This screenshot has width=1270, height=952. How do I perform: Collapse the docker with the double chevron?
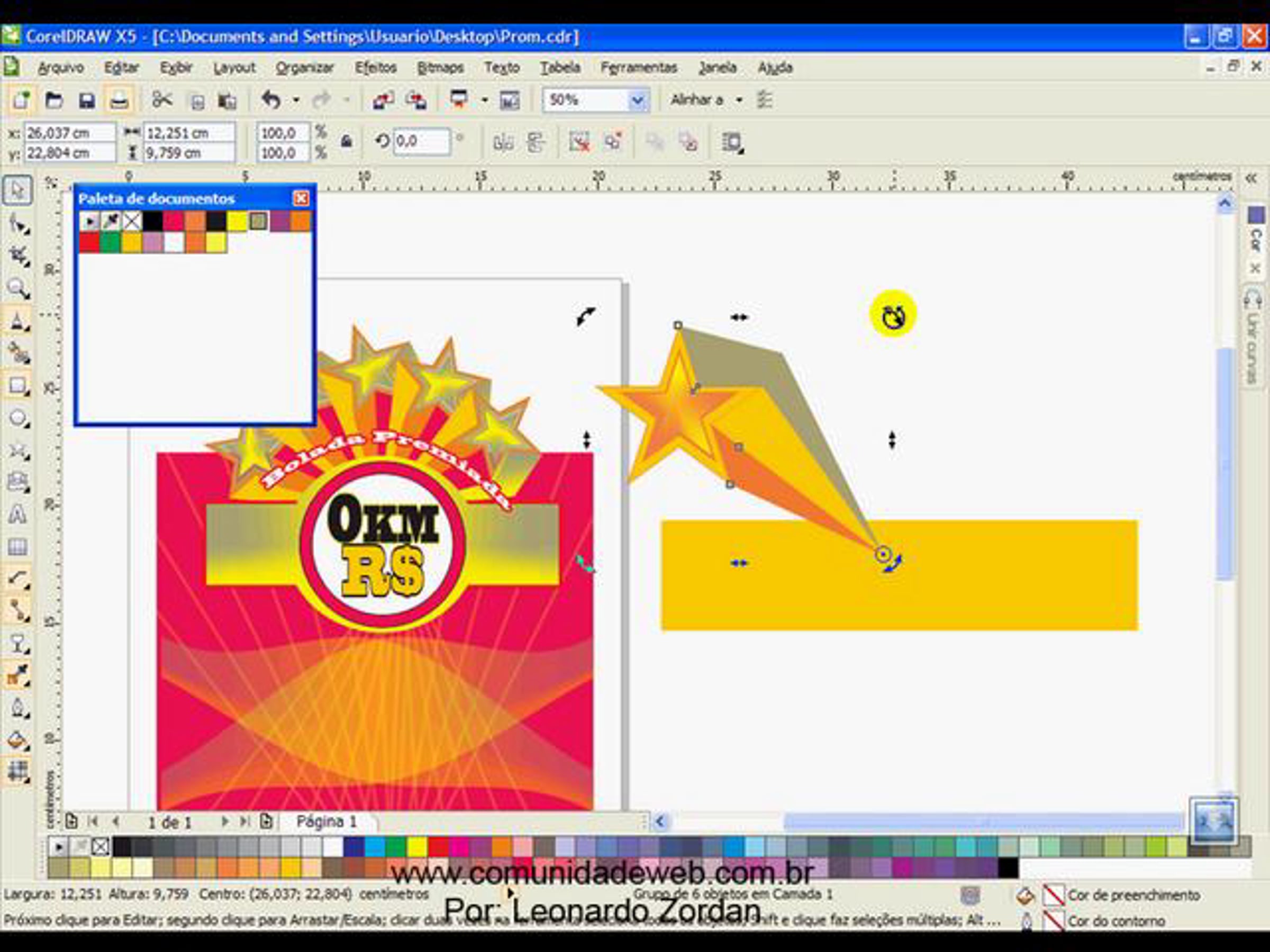pos(1251,178)
